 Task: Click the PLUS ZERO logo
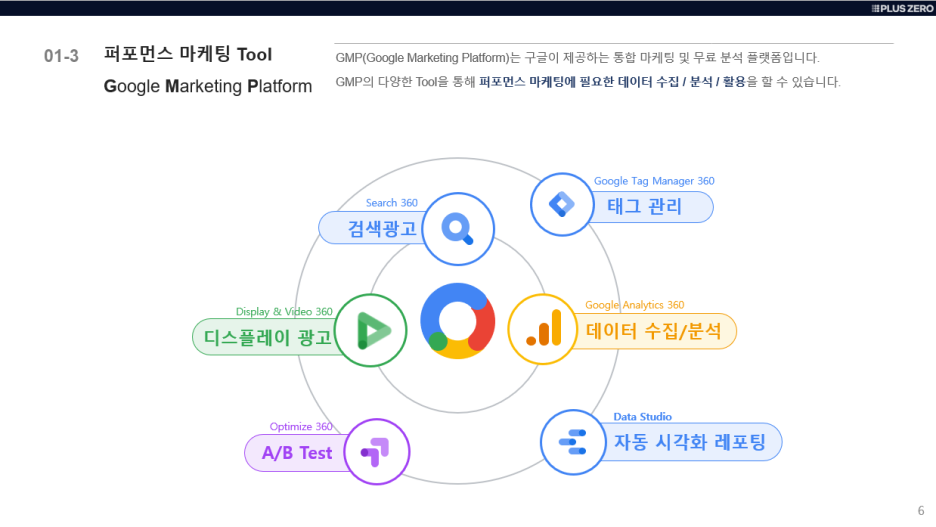click(x=902, y=8)
